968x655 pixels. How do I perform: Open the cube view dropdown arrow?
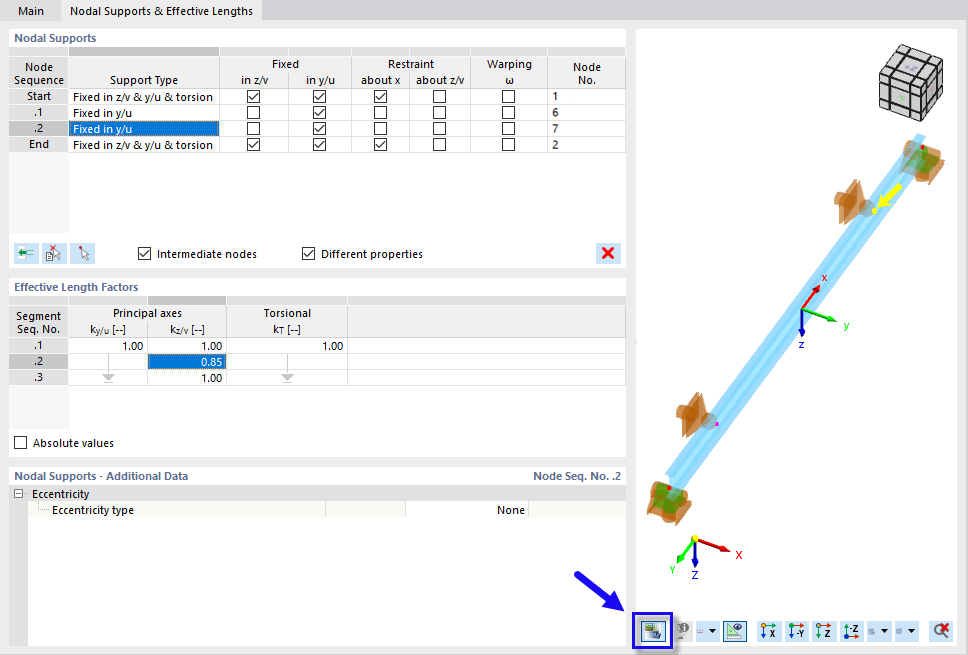912,631
